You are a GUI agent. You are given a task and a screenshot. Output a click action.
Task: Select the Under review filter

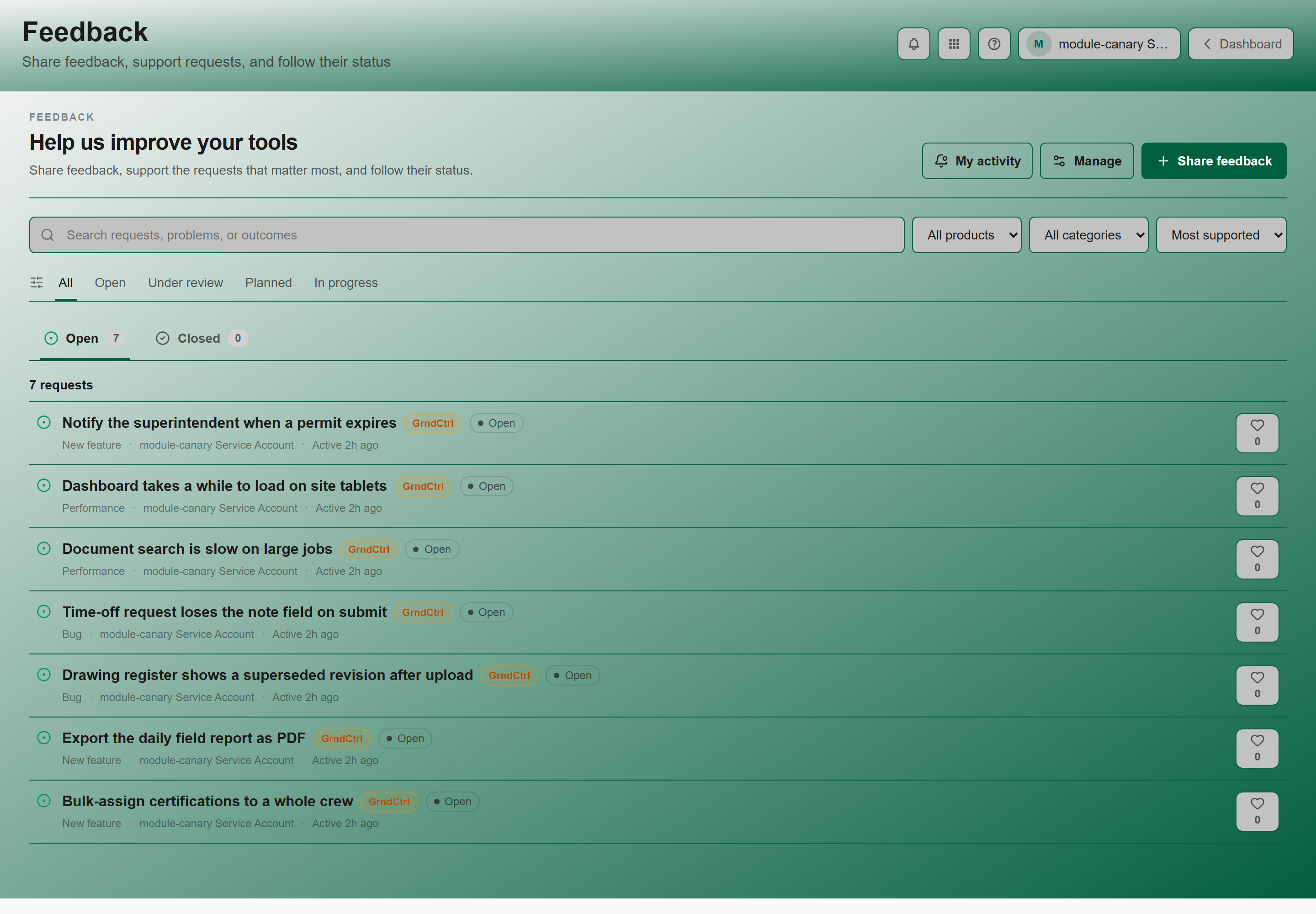coord(186,283)
